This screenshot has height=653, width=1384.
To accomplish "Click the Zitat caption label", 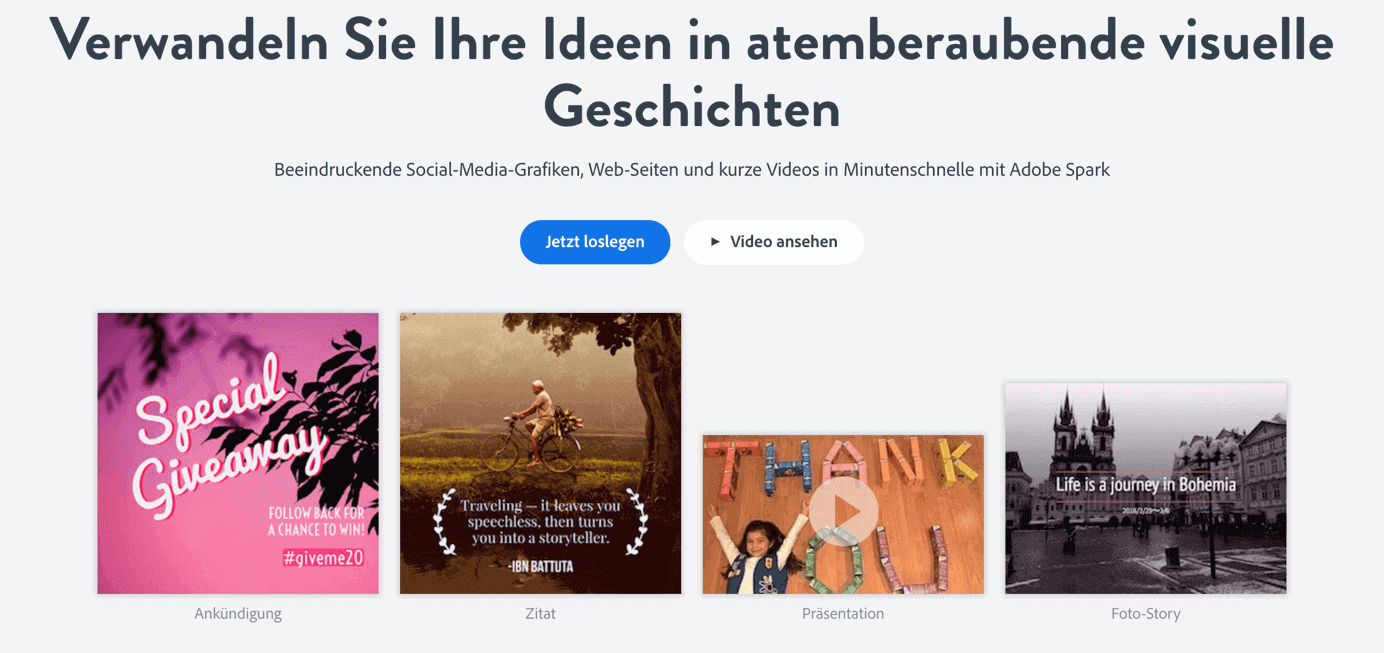I will point(540,614).
